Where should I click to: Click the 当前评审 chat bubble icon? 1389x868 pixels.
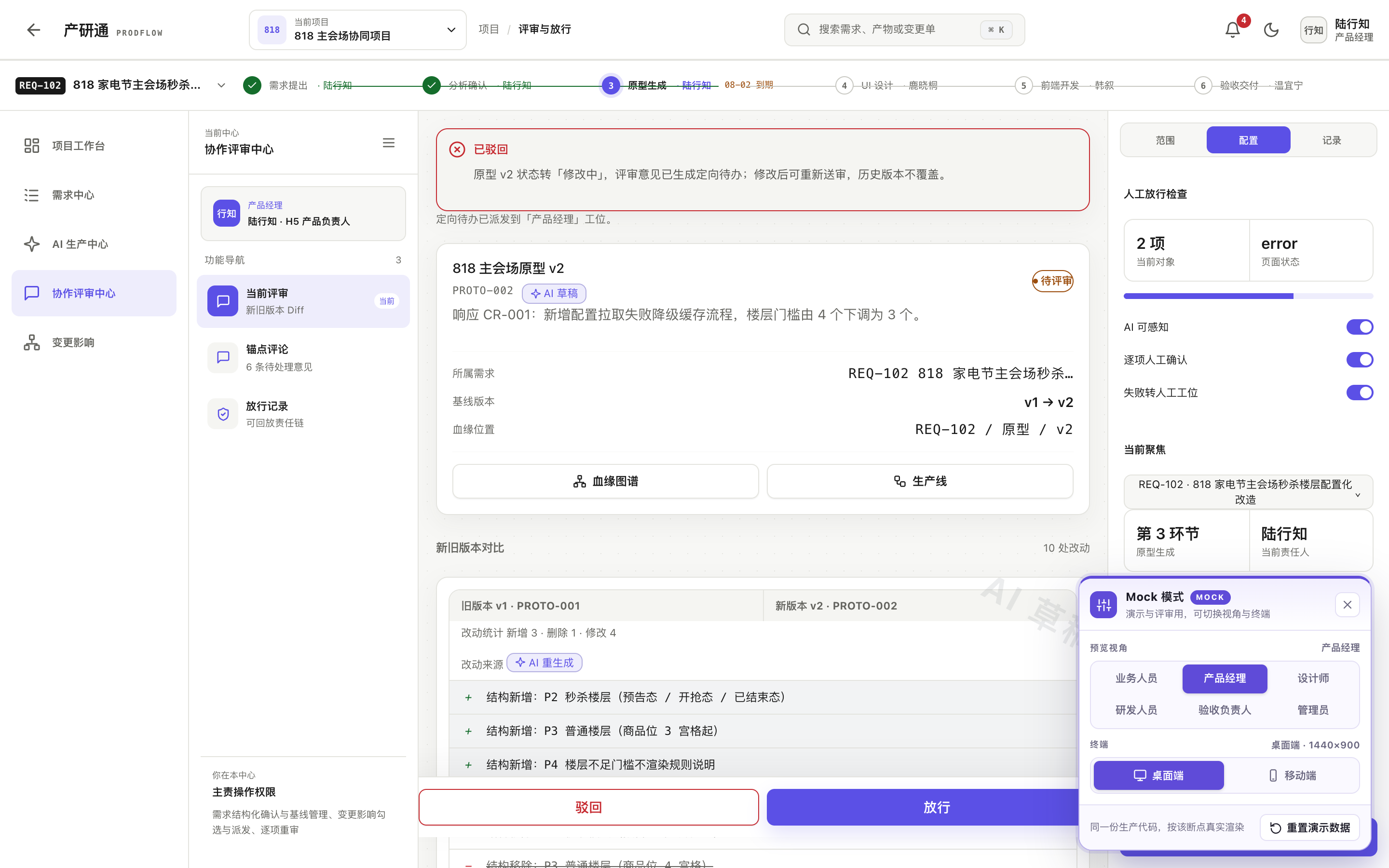(223, 301)
